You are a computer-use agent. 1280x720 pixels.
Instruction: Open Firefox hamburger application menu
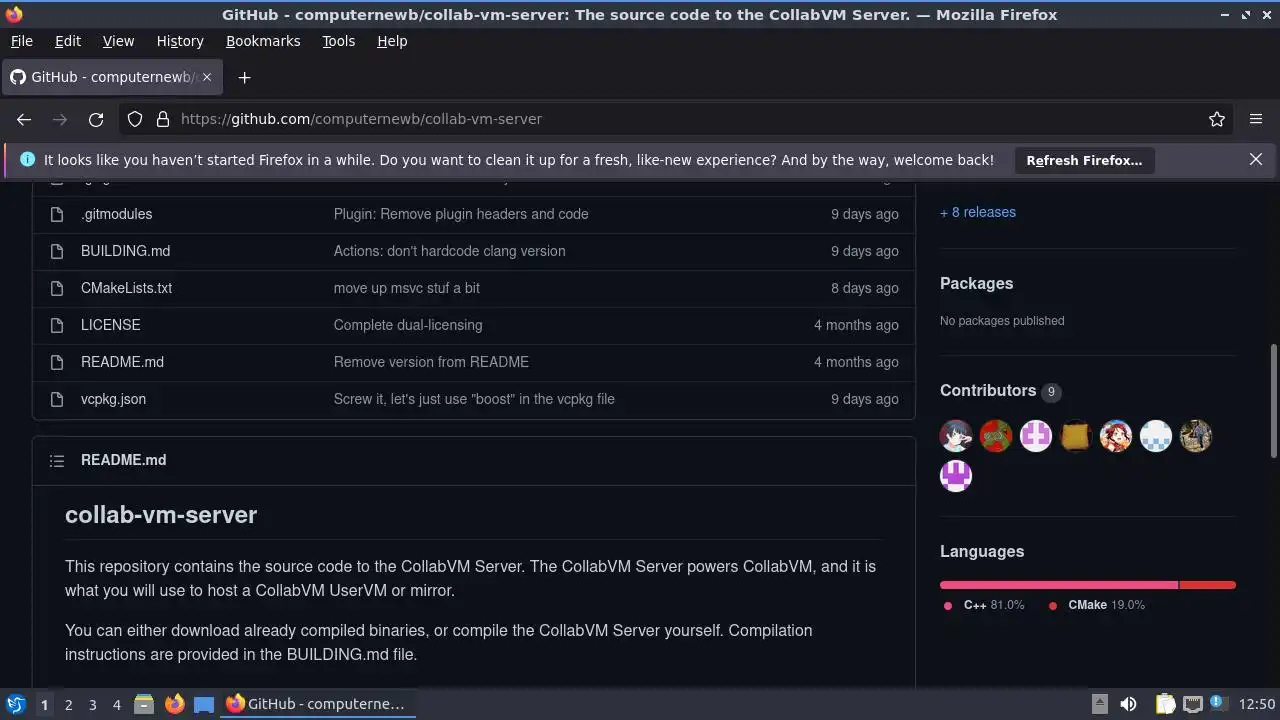1256,119
